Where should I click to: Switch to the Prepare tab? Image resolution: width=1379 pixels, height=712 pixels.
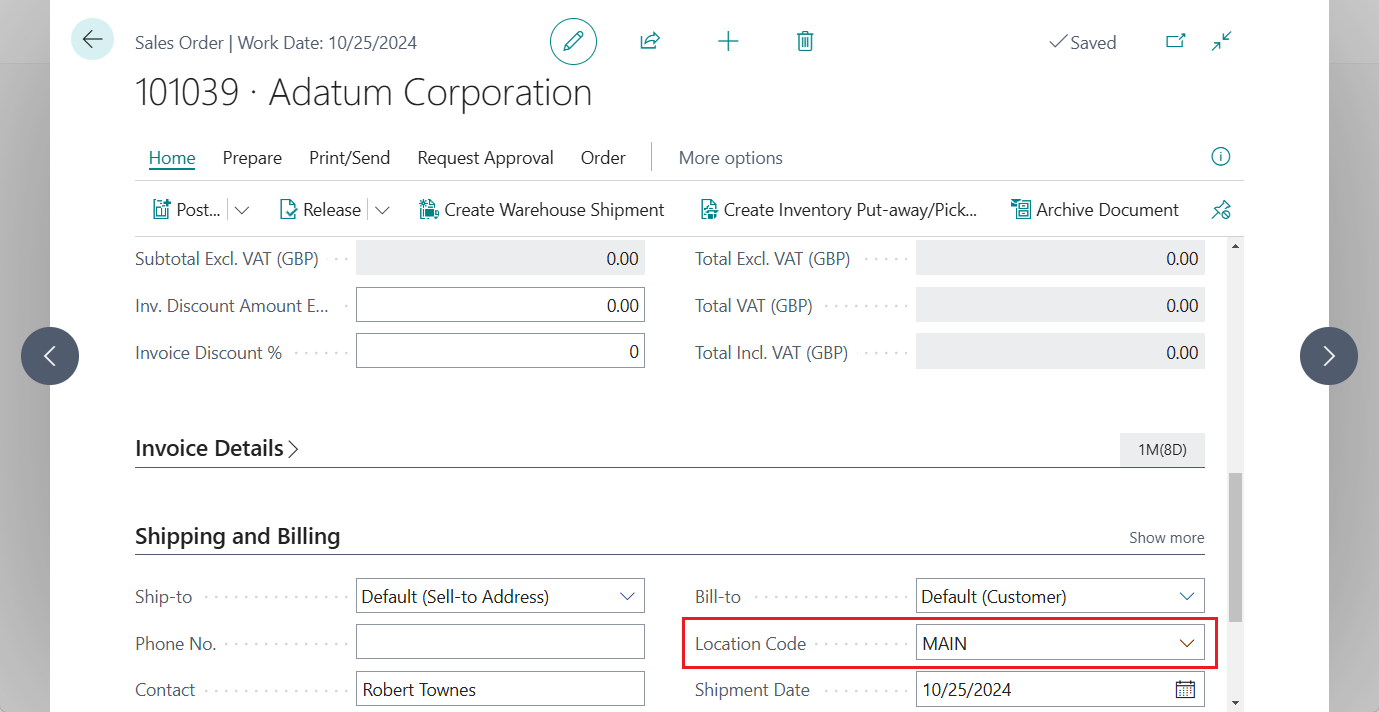[x=252, y=157]
